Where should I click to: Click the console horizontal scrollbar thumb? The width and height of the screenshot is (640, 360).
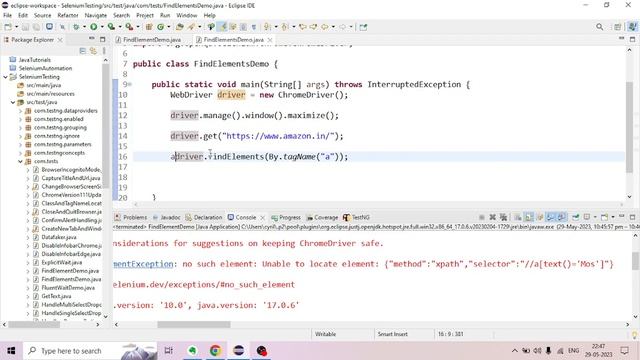194,324
